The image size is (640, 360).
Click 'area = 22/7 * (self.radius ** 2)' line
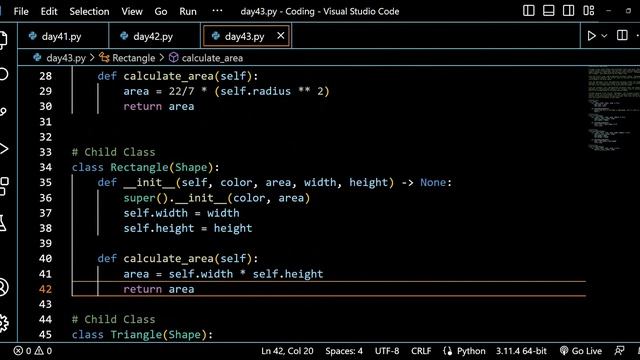[226, 91]
